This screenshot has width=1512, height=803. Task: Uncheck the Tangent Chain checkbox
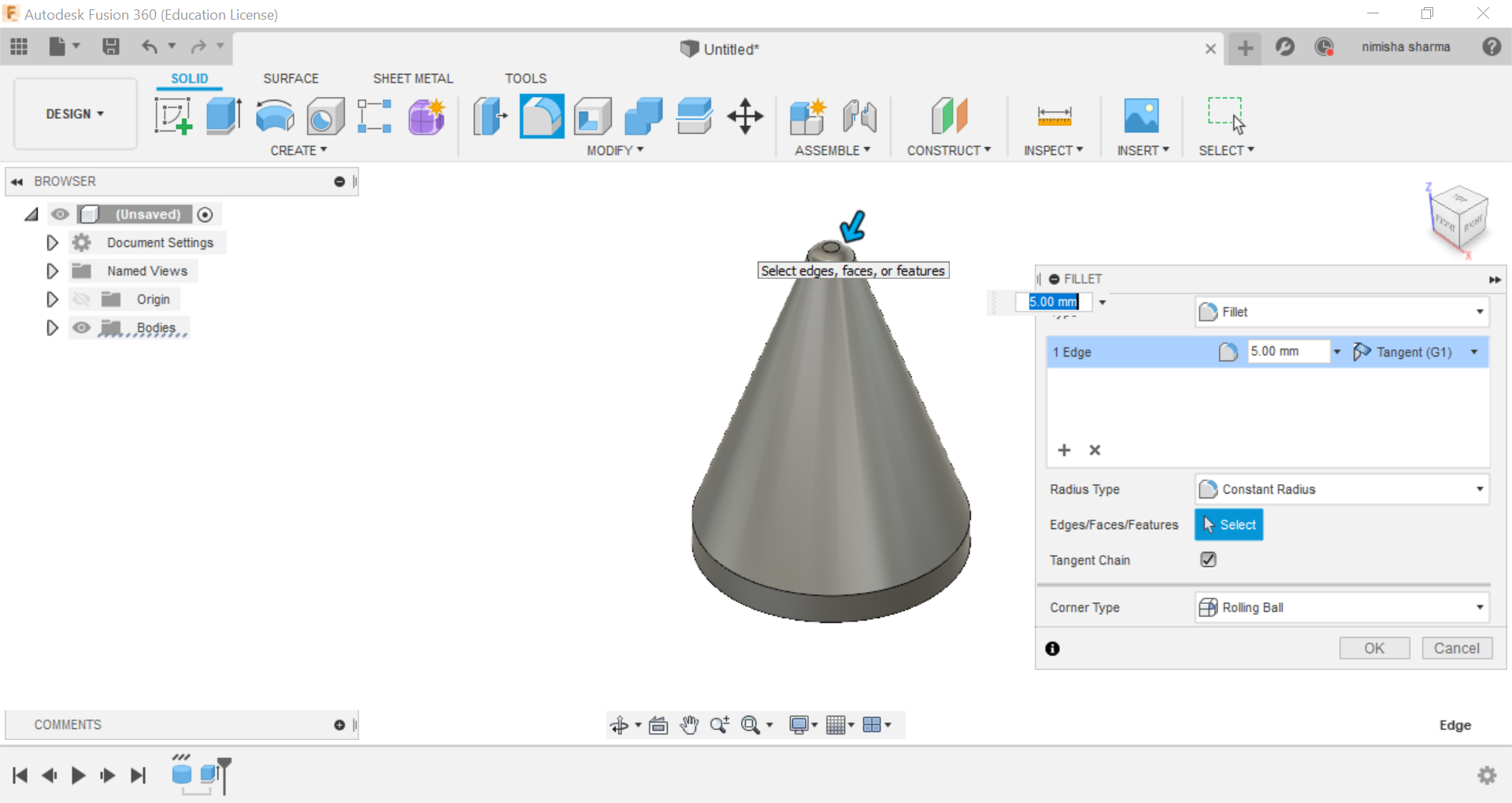(1208, 560)
